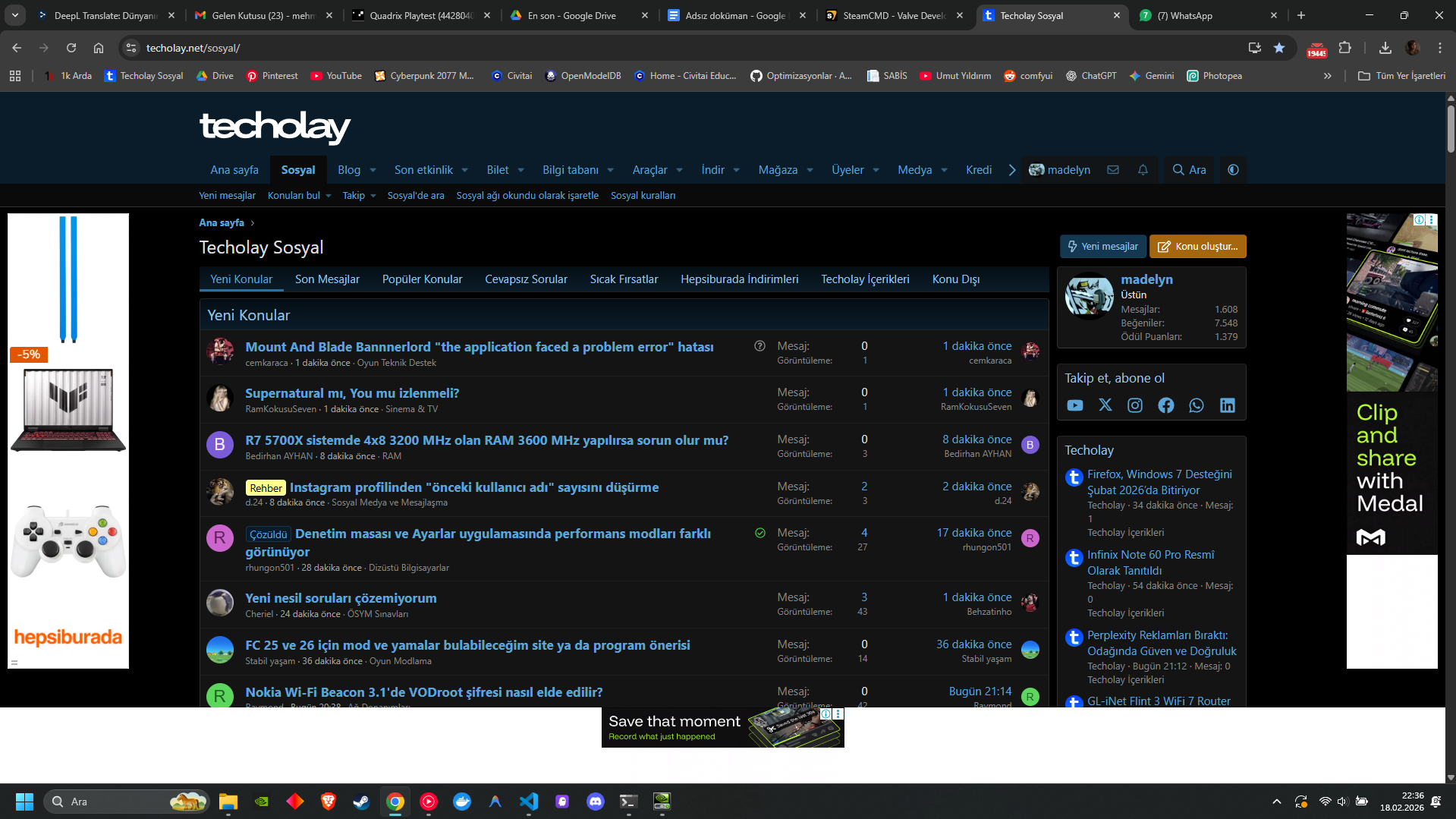Image resolution: width=1456 pixels, height=819 pixels.
Task: Open the notifications bell icon
Action: [x=1143, y=170]
